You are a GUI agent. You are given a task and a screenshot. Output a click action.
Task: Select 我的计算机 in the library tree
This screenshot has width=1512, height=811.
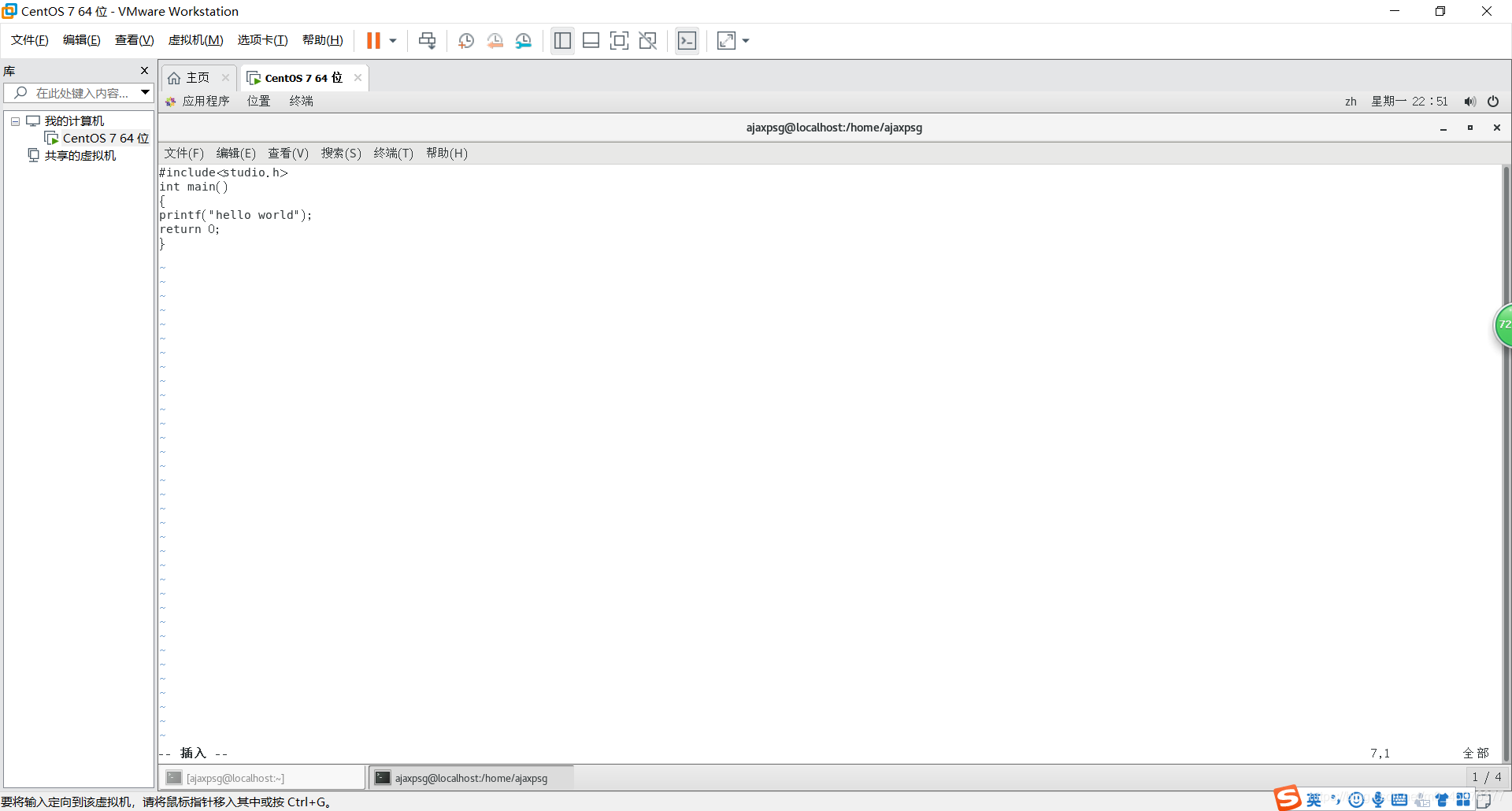tap(74, 121)
